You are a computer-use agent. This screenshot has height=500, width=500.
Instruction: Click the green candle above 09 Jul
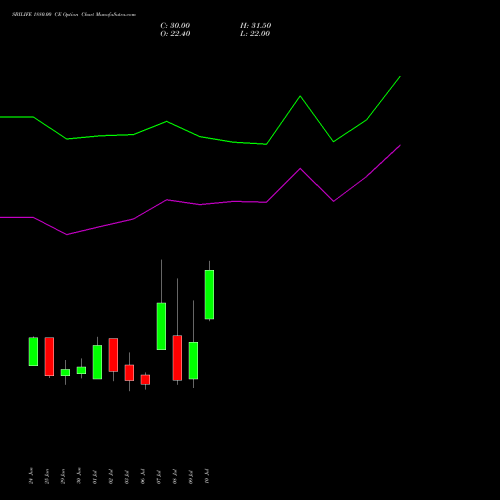pyautogui.click(x=193, y=360)
